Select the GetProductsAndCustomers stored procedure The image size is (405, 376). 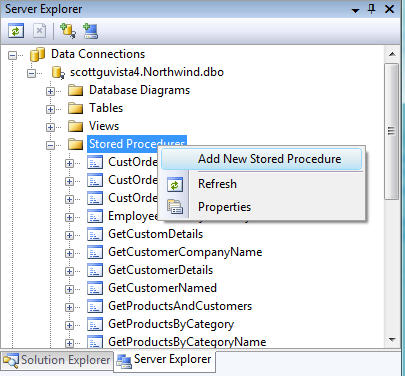pyautogui.click(x=180, y=306)
